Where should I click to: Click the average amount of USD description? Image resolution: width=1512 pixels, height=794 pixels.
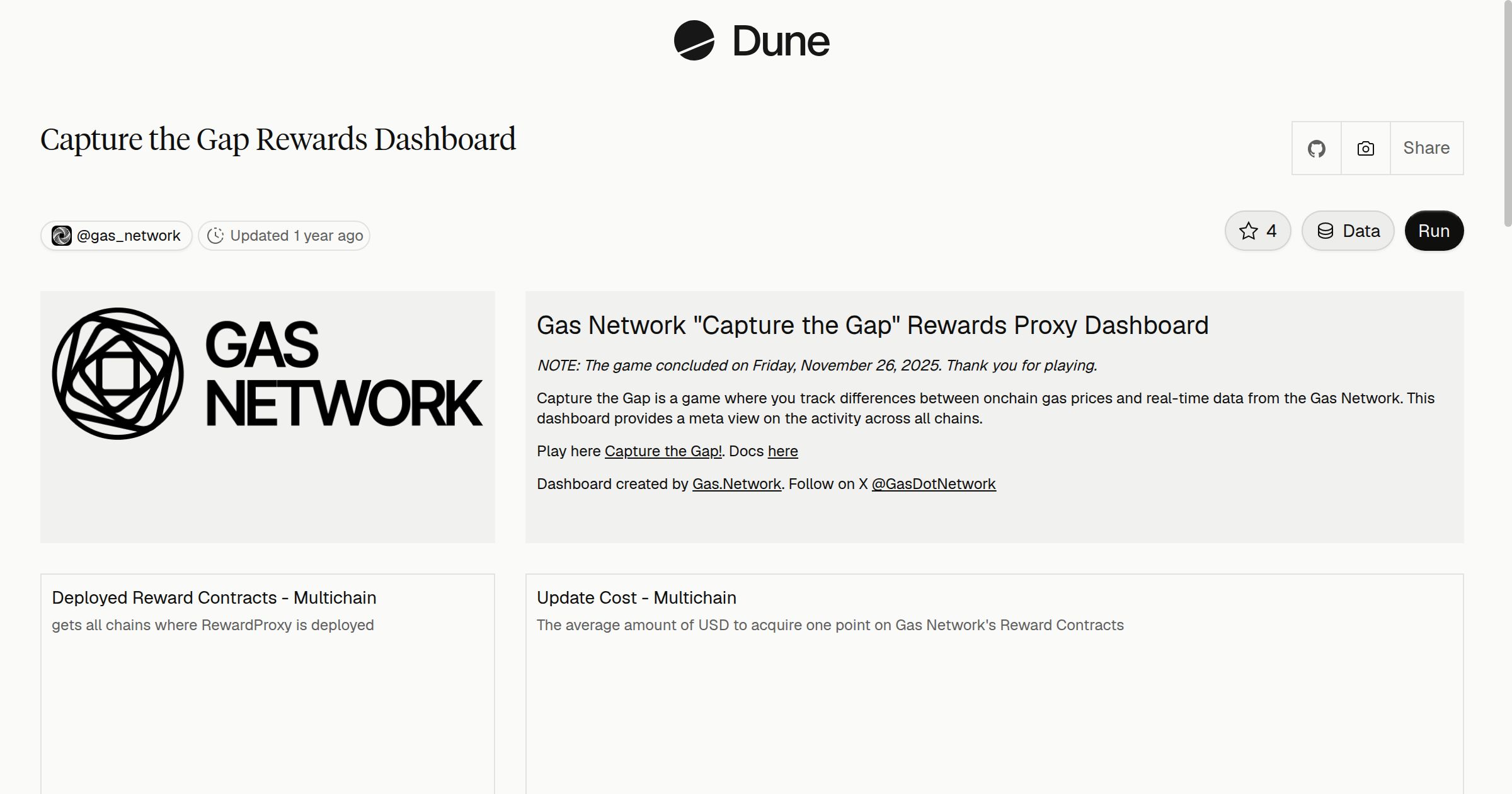[x=830, y=625]
